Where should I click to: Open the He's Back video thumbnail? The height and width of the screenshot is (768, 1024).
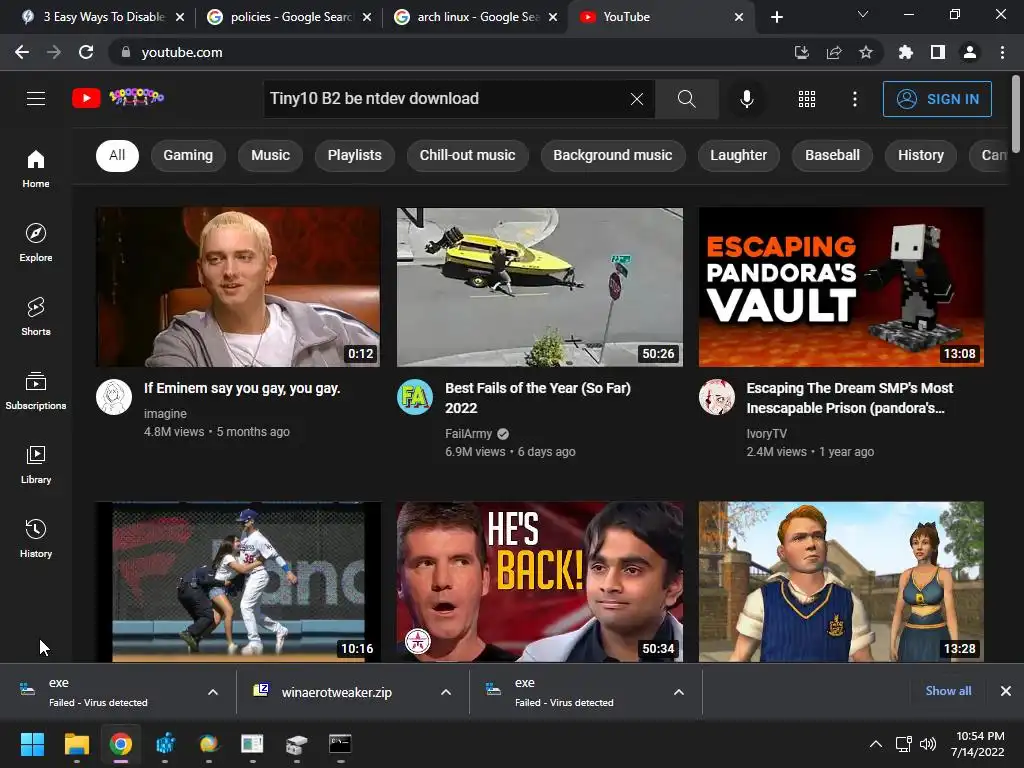tap(539, 581)
